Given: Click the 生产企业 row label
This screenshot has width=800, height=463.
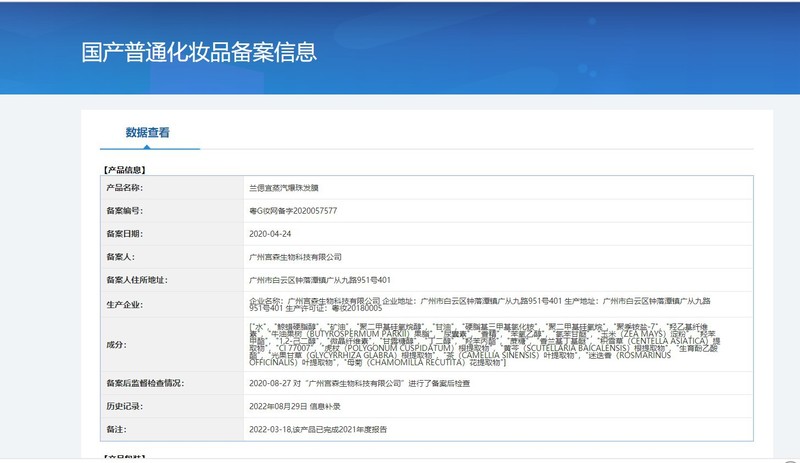Looking at the screenshot, I should click(124, 305).
